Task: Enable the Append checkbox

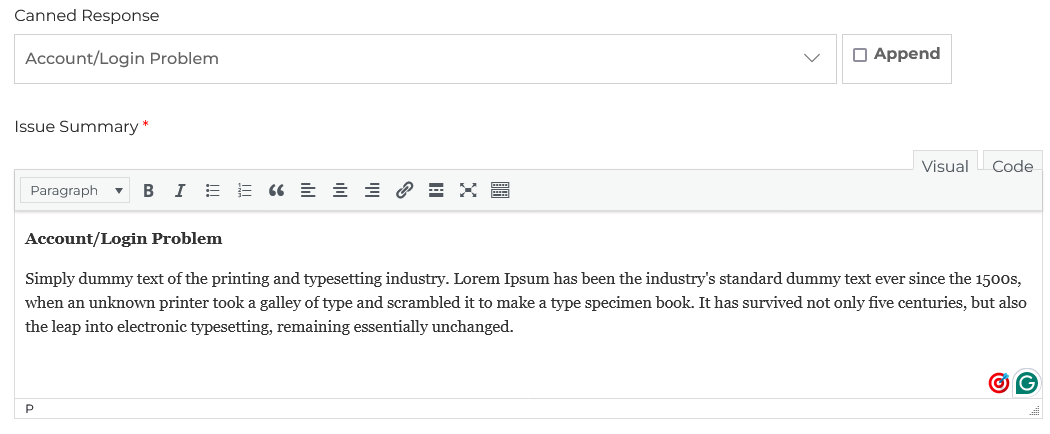Action: coord(860,55)
